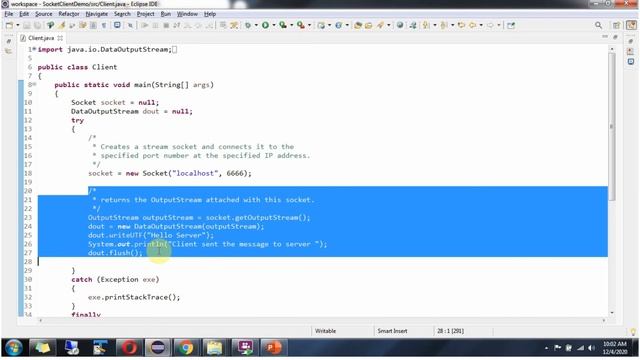Select the Client.java editor tab
This screenshot has height=360, width=640.
(x=41, y=38)
